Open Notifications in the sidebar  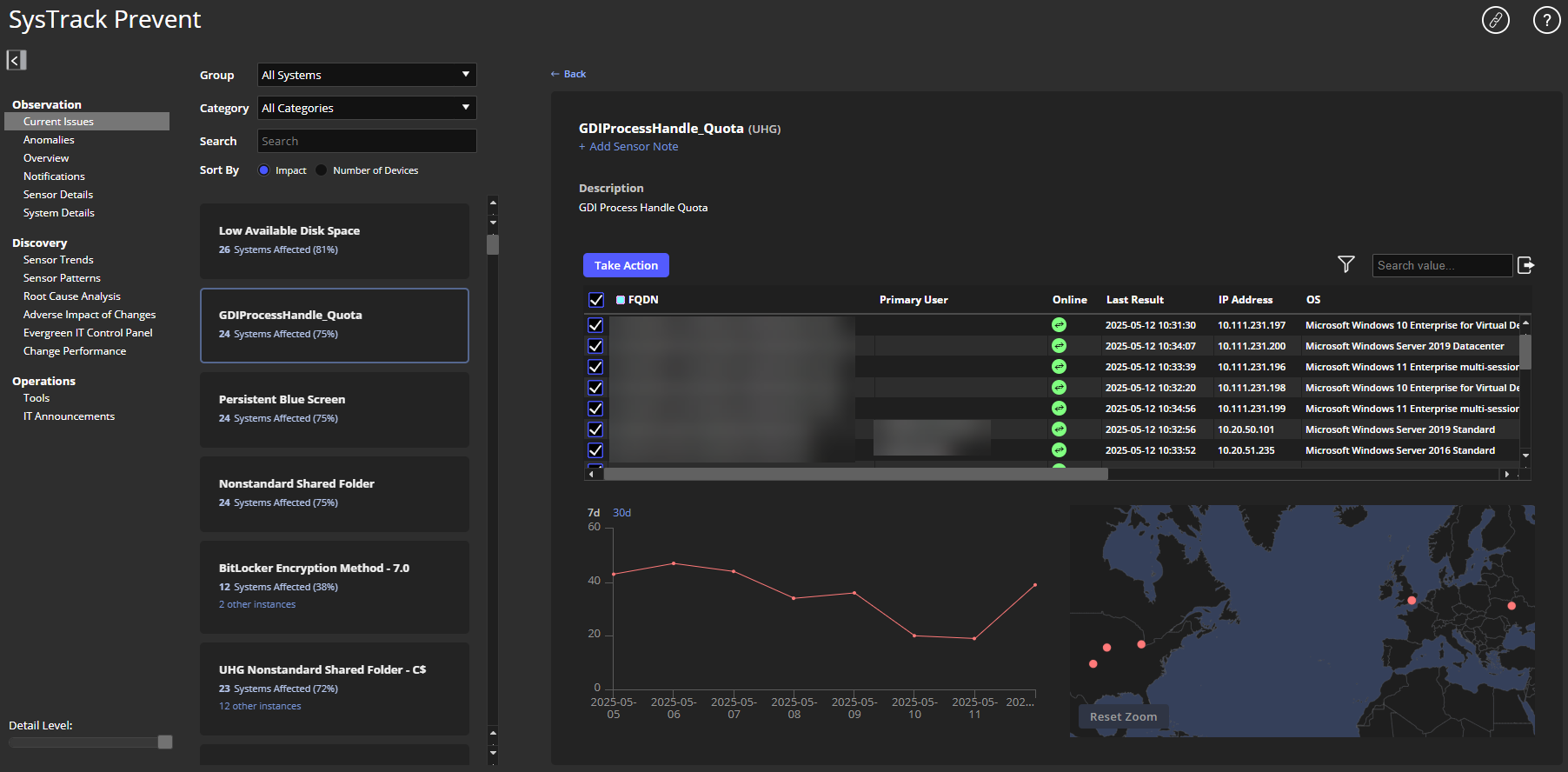pos(54,176)
